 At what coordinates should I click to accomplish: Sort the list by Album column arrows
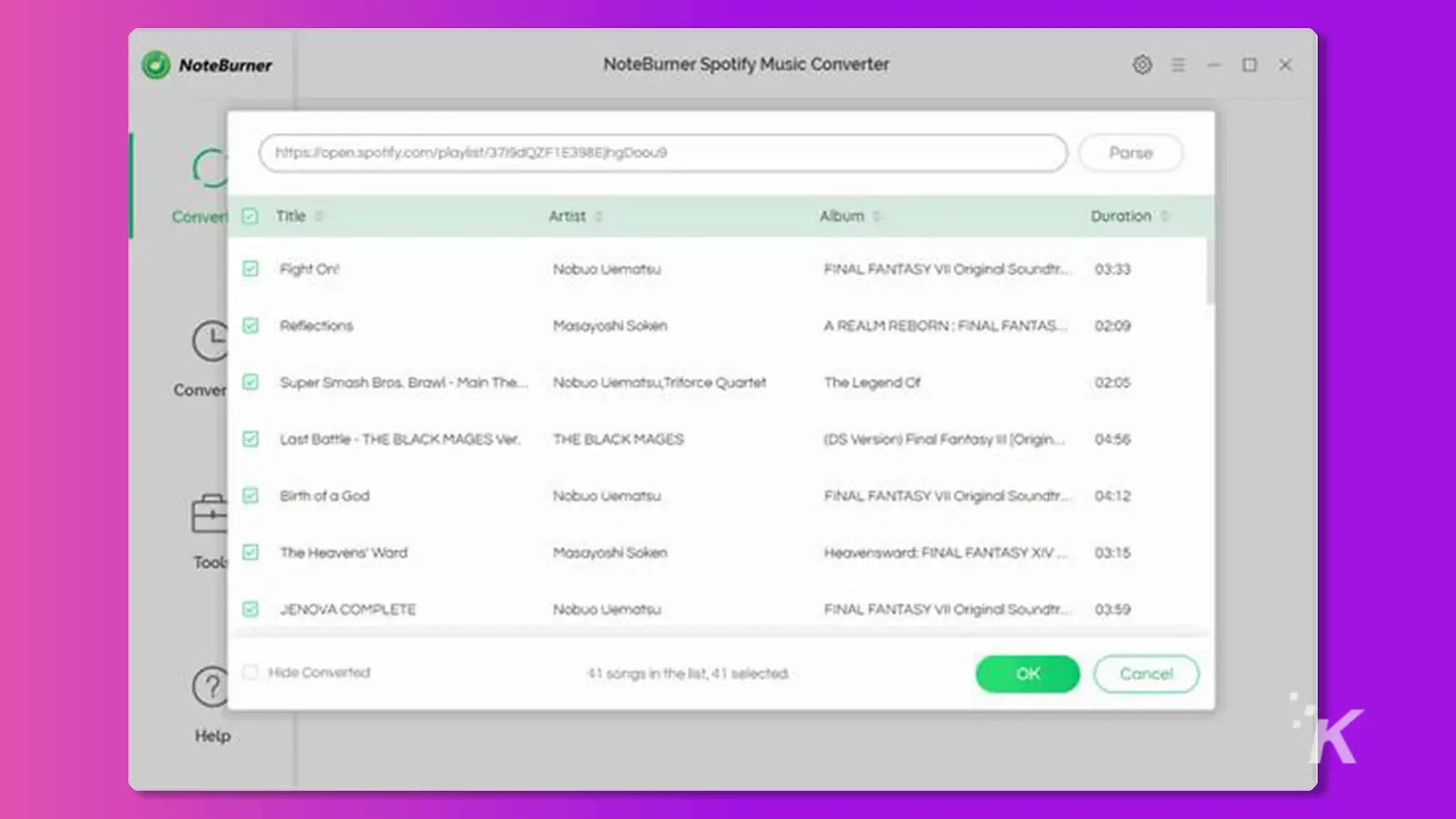tap(876, 217)
